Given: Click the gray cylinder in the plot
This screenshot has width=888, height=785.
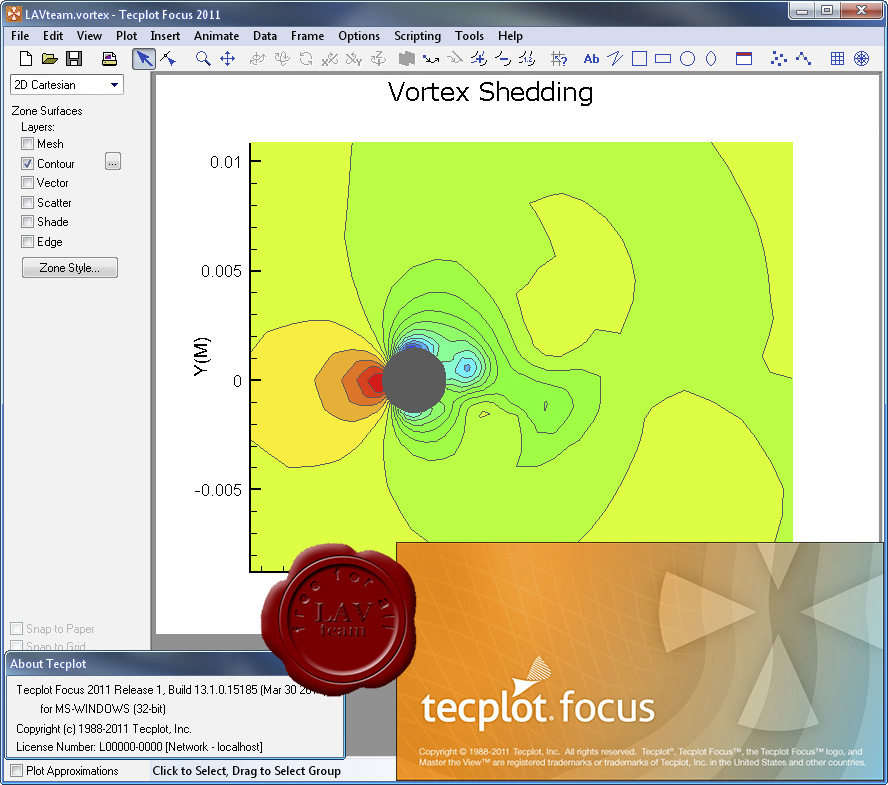Looking at the screenshot, I should click(x=414, y=380).
